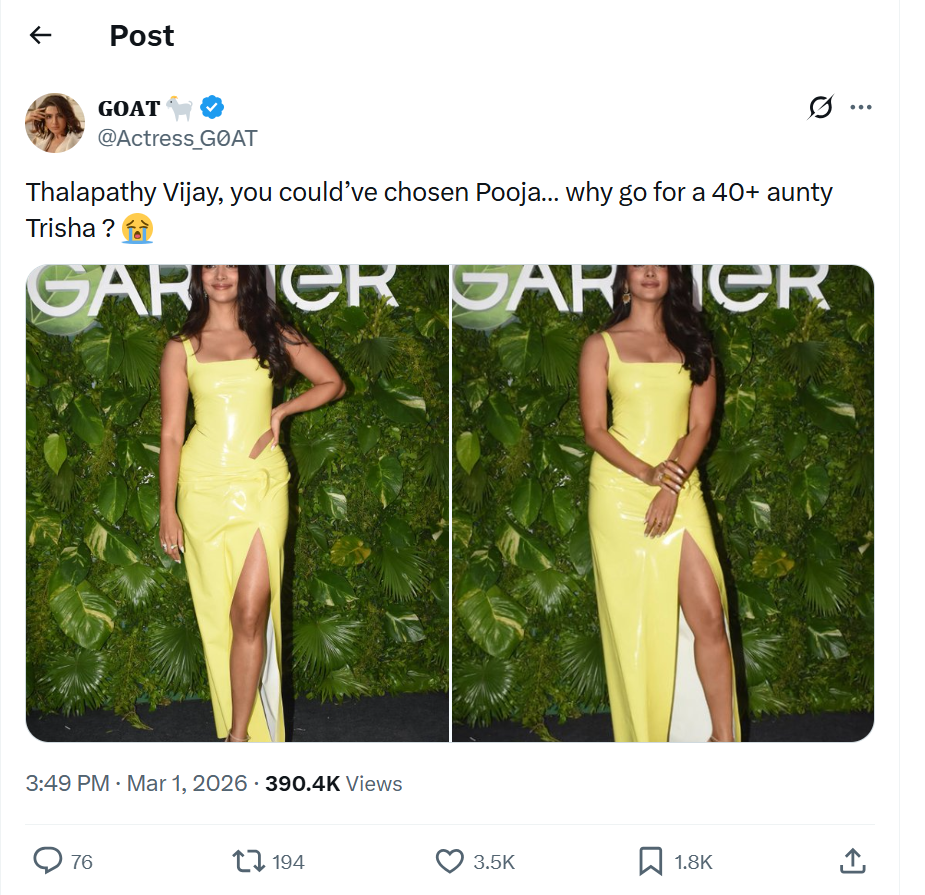
Task: Click the 3:49 PM Mar 1, 2026 timestamp
Action: [136, 783]
